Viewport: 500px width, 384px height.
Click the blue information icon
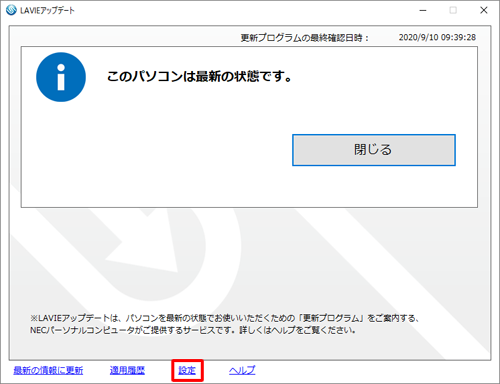click(61, 77)
